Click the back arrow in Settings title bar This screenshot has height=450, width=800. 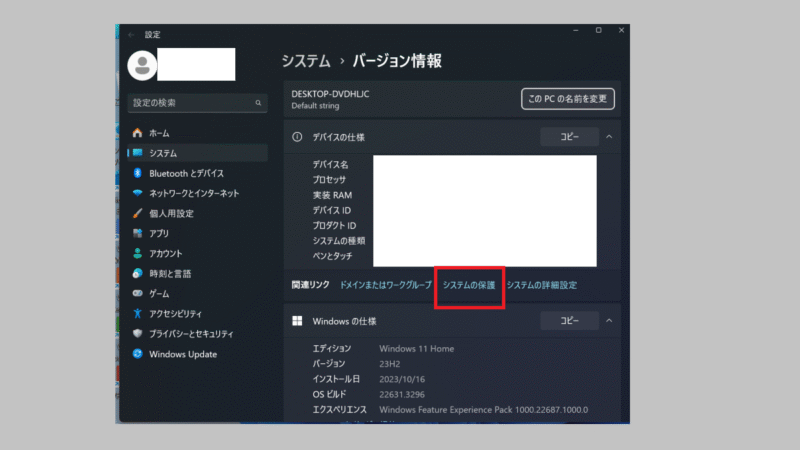pos(131,35)
